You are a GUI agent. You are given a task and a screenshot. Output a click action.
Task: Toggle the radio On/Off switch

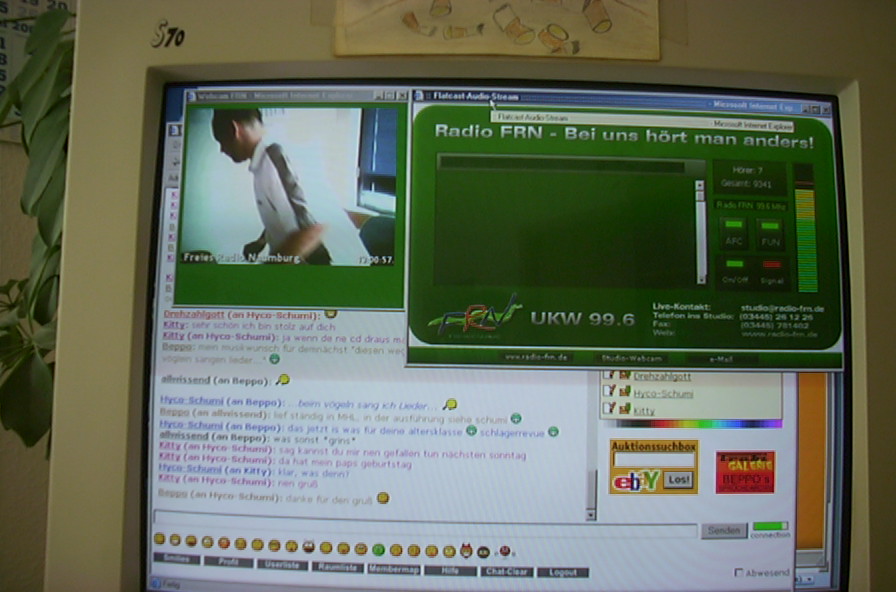(735, 266)
